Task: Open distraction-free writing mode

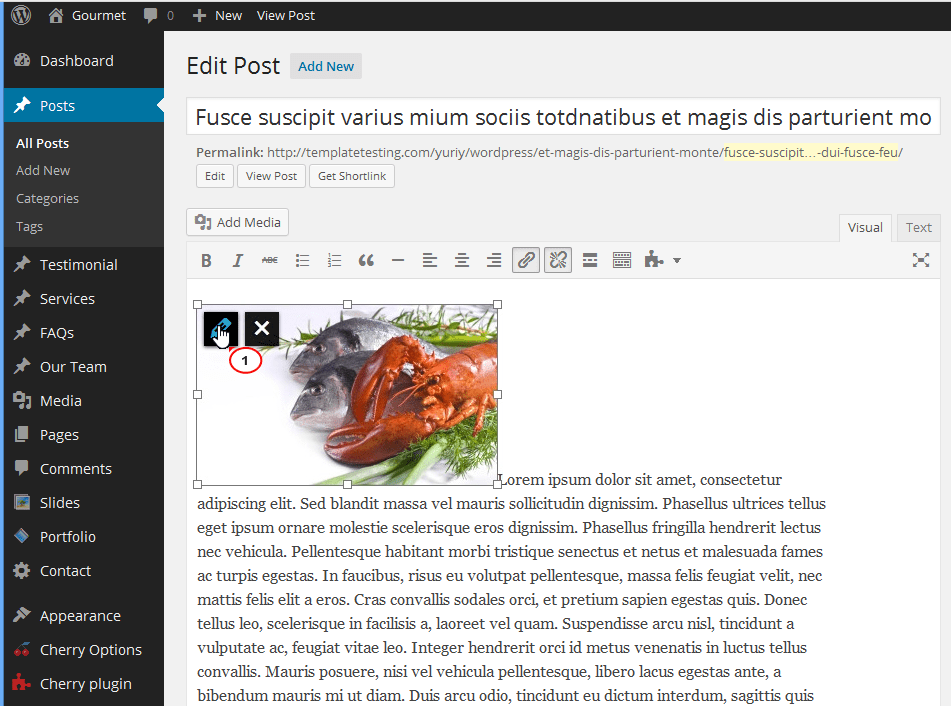Action: point(920,260)
